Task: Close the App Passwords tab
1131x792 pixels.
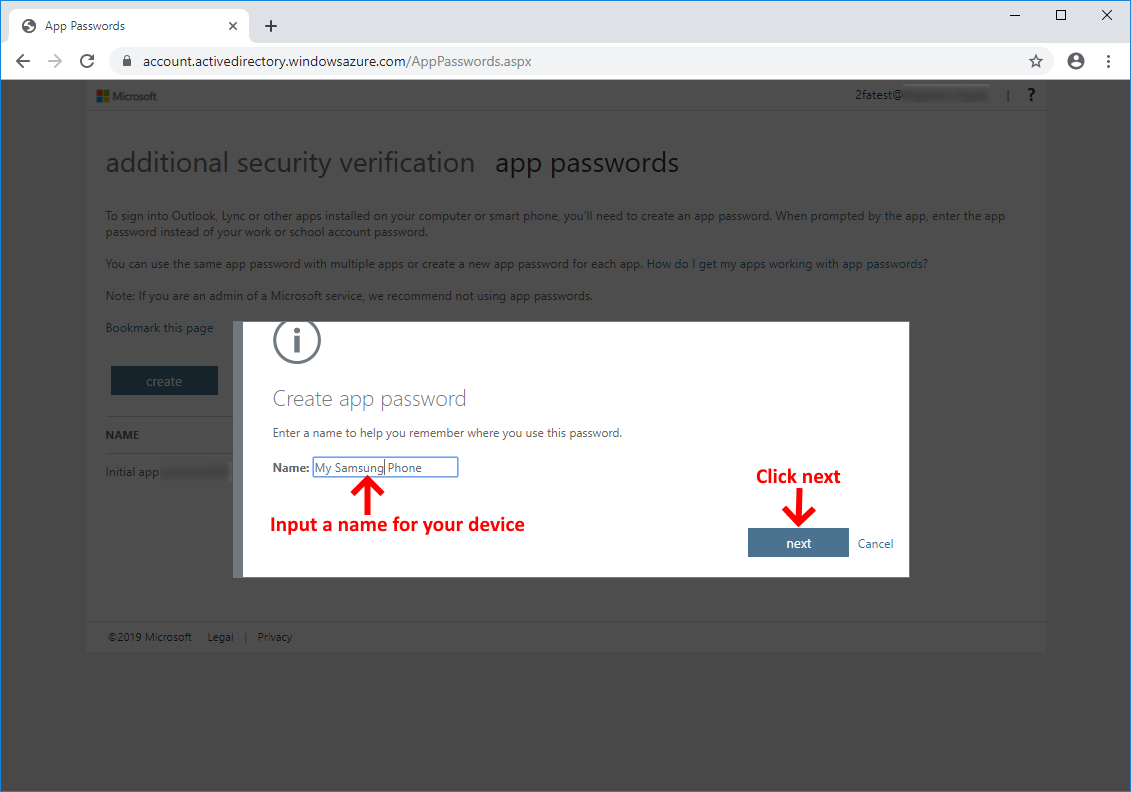Action: coord(232,26)
